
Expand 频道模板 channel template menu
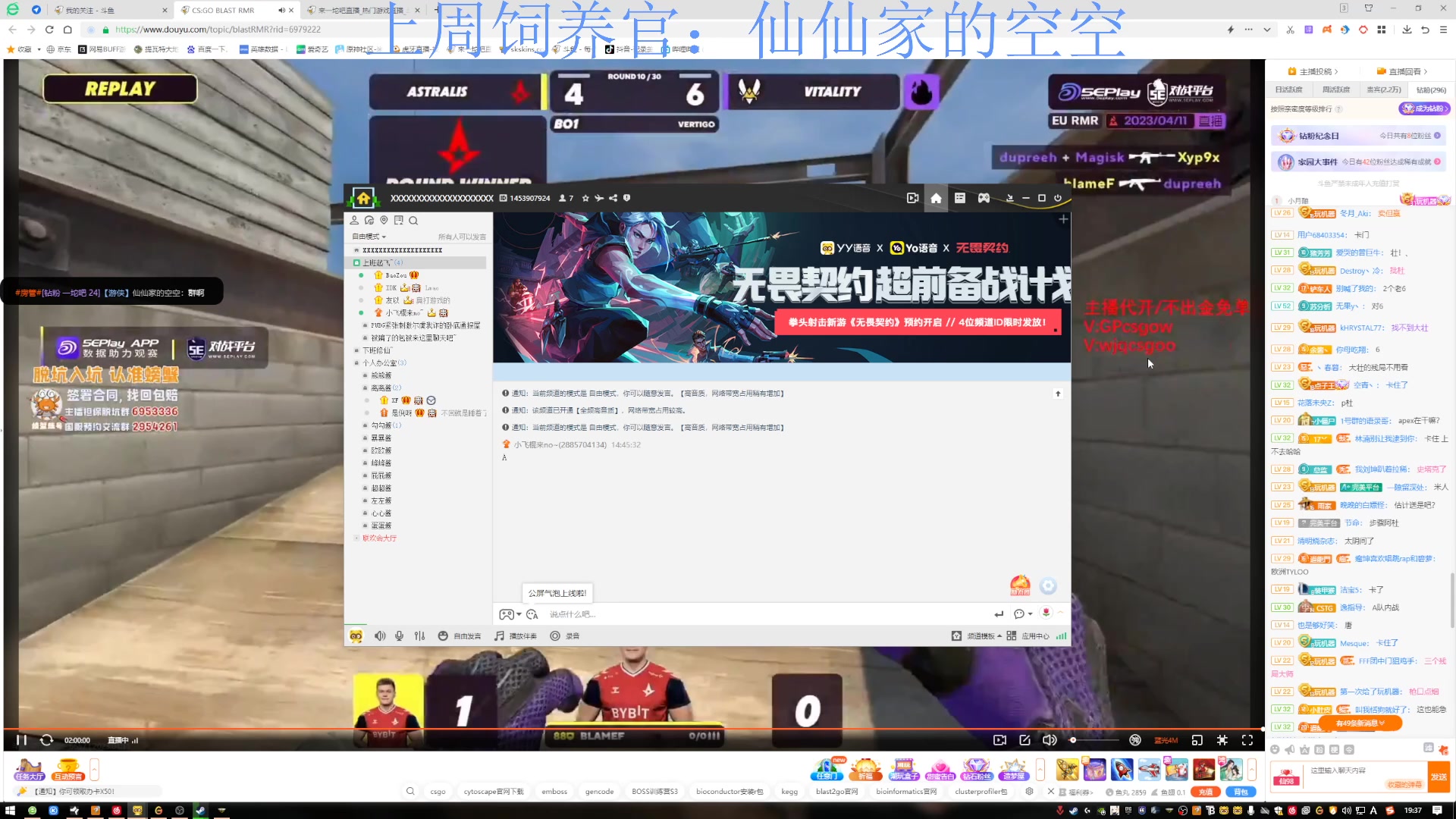click(977, 635)
